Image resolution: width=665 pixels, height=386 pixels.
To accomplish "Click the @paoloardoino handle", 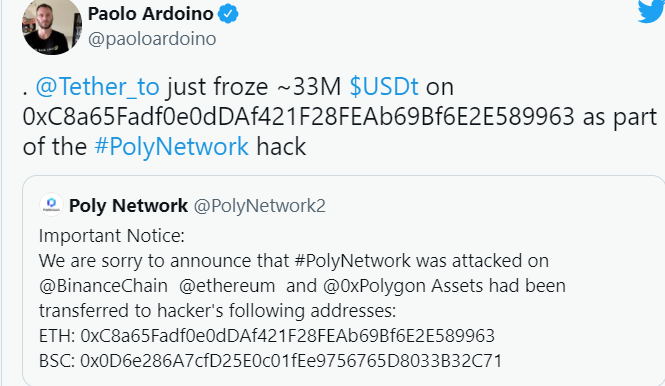I will point(152,39).
